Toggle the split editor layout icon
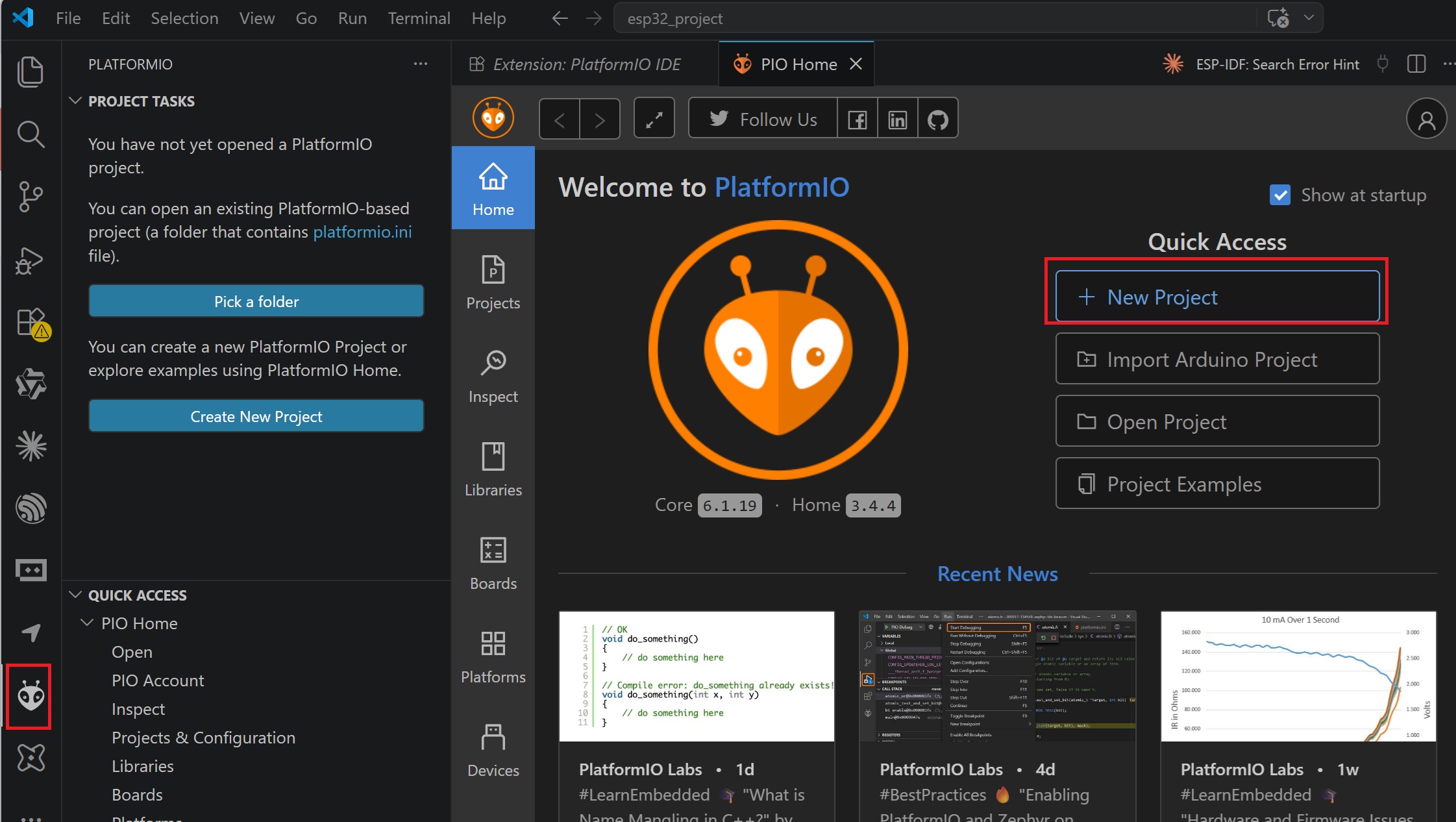This screenshot has height=822, width=1456. (x=1416, y=64)
